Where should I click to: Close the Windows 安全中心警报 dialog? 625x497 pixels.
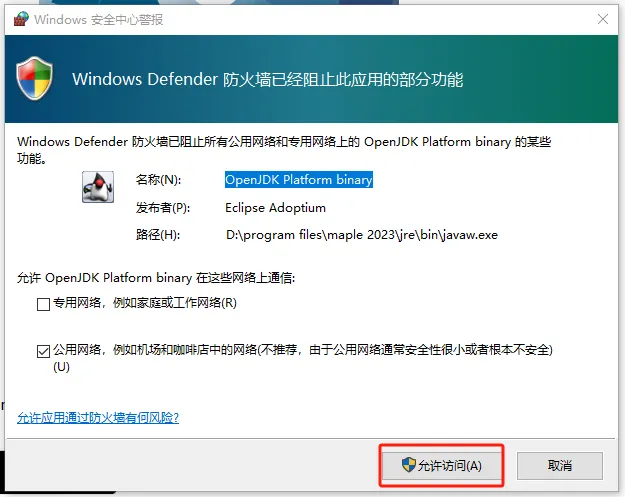603,19
